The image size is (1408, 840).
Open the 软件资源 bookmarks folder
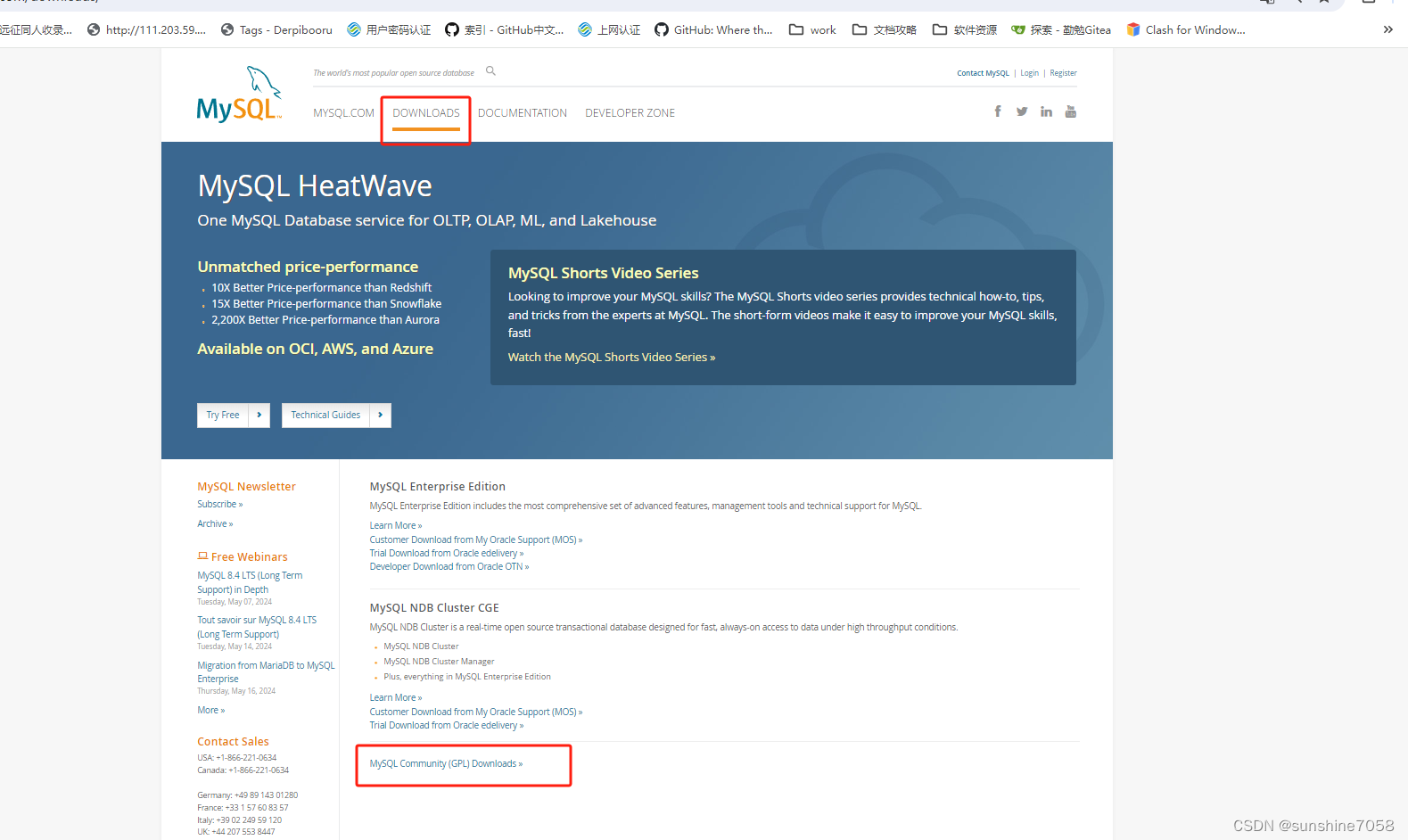[965, 29]
